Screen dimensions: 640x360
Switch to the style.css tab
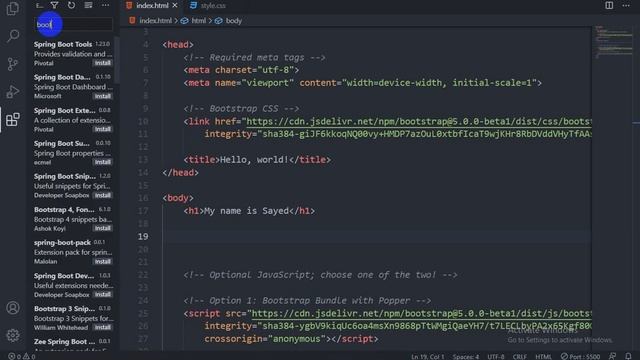208,5
